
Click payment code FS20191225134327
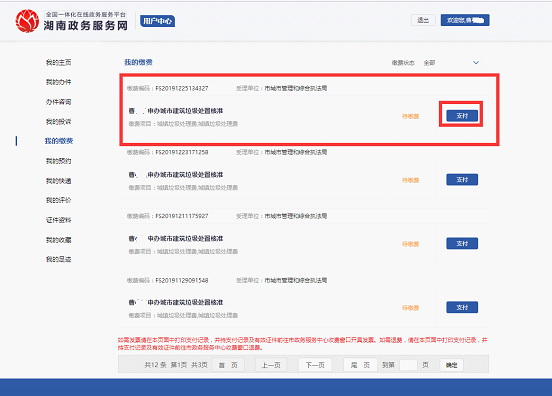(182, 88)
